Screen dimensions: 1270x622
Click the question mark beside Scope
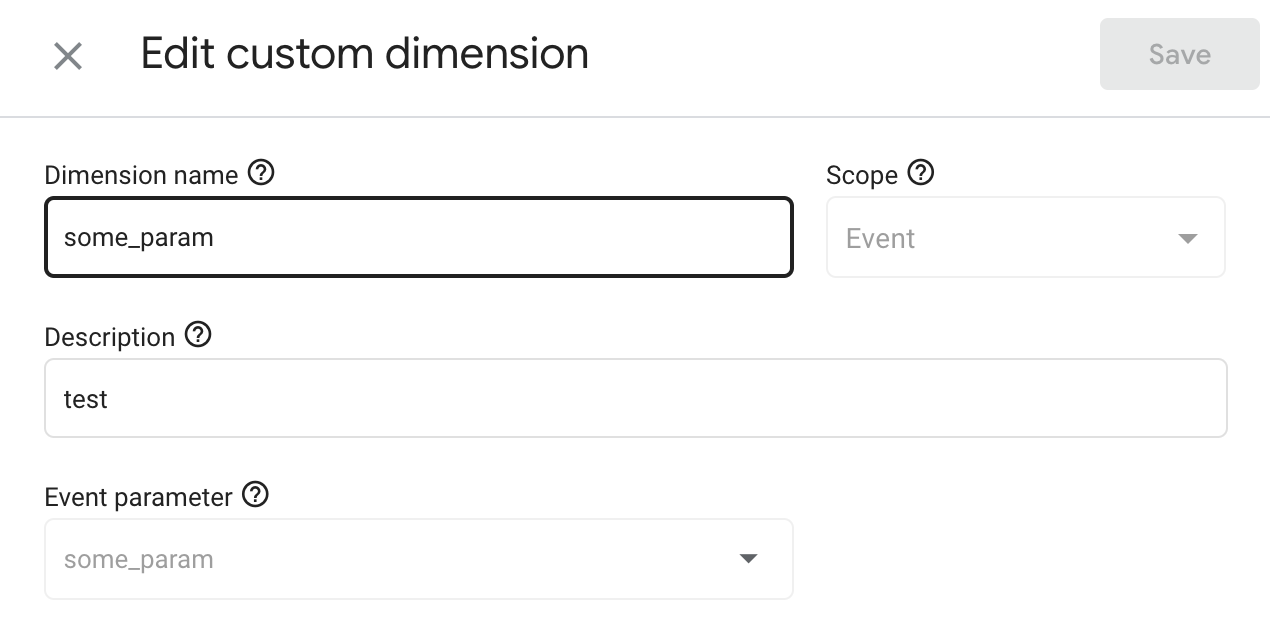point(922,173)
